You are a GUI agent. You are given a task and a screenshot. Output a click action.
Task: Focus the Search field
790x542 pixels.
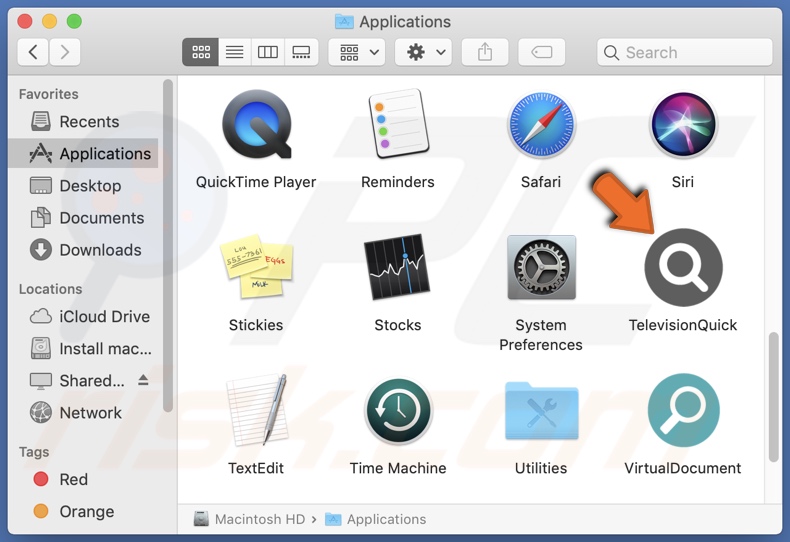pyautogui.click(x=684, y=52)
